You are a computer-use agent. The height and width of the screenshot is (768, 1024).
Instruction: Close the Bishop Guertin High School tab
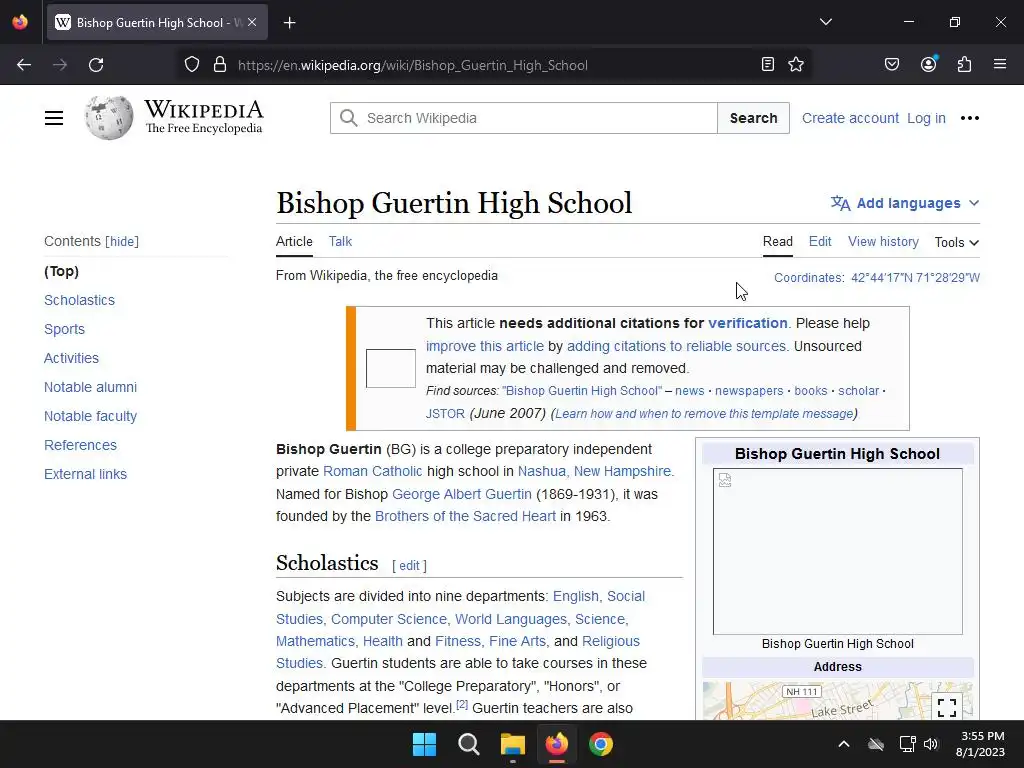pyautogui.click(x=252, y=22)
